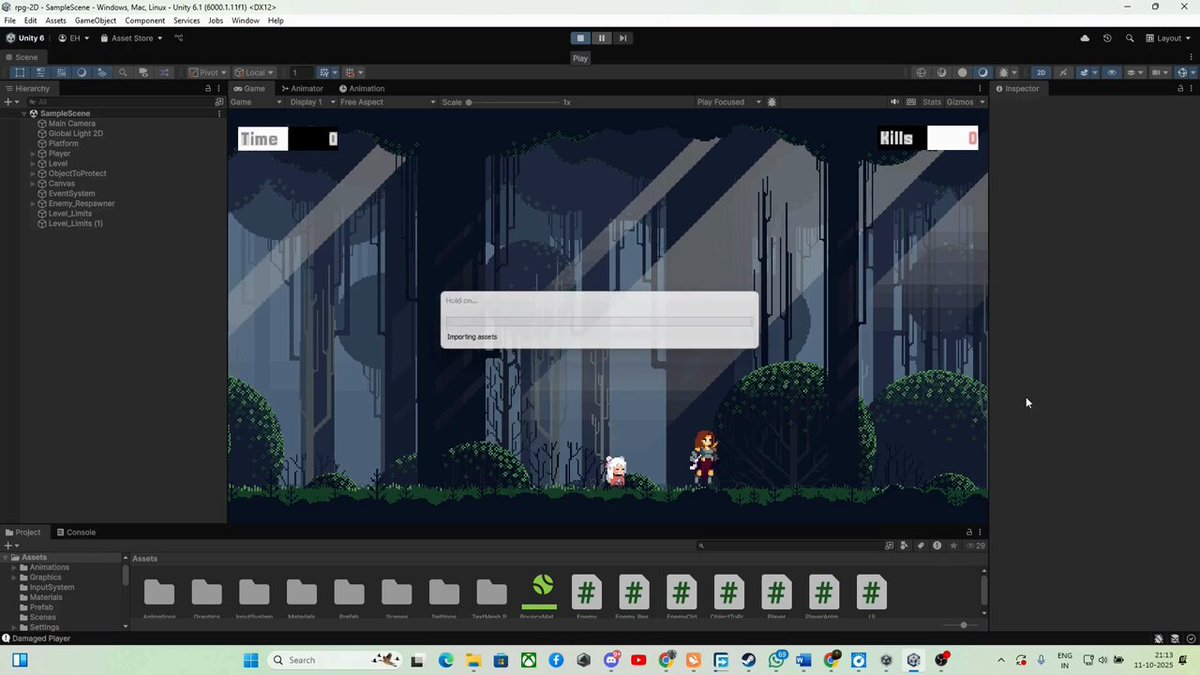Mute game audio with the speaker icon
The width and height of the screenshot is (1200, 675).
click(895, 102)
